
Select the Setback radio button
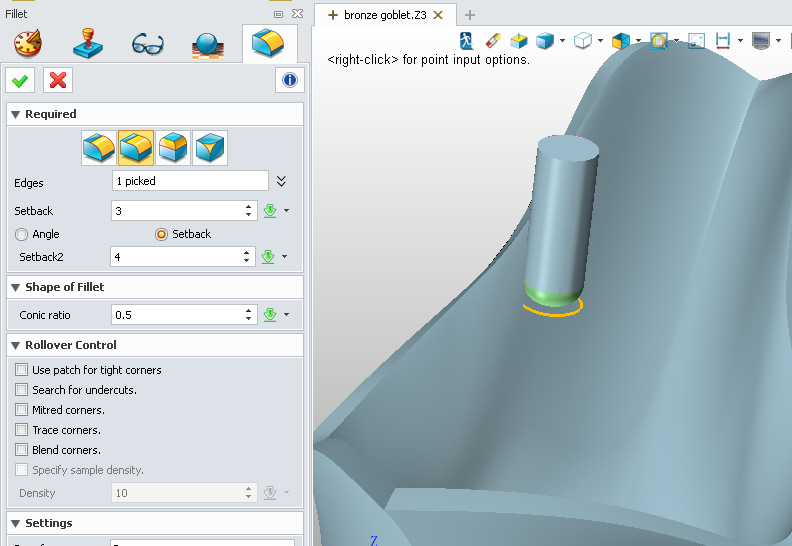pos(161,234)
